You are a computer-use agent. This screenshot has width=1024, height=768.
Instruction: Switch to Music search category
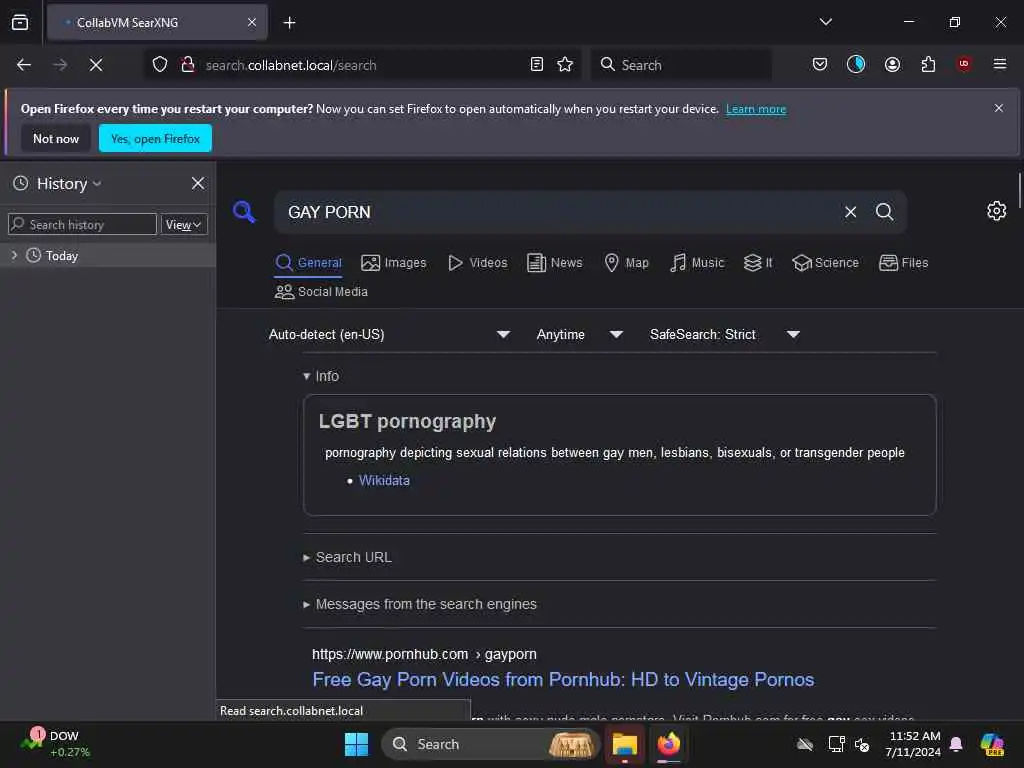[x=697, y=263]
